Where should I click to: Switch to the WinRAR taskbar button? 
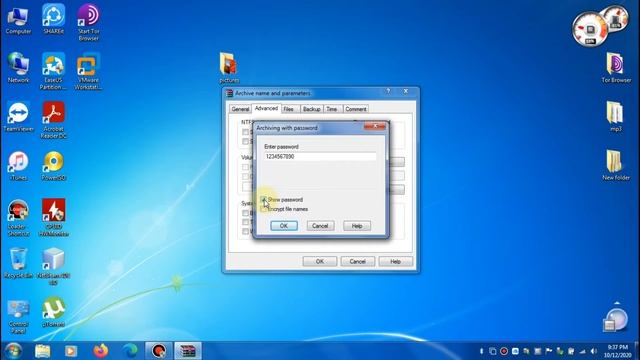pos(188,351)
